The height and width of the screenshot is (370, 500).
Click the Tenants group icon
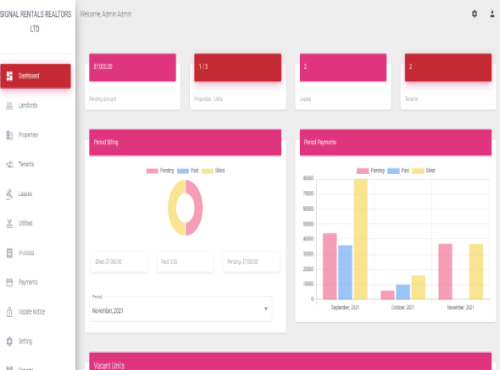(10, 164)
